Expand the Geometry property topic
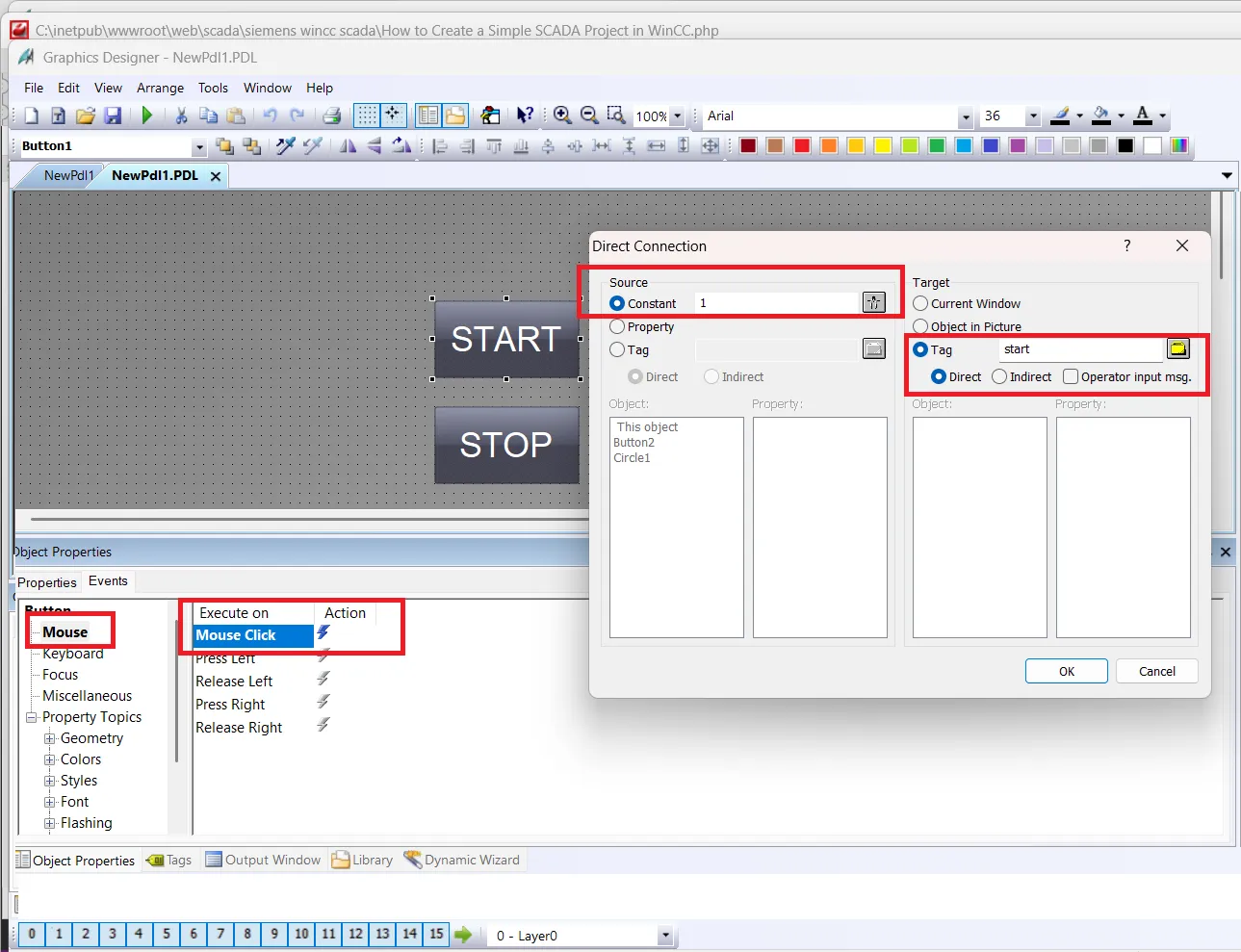This screenshot has width=1241, height=952. point(48,737)
